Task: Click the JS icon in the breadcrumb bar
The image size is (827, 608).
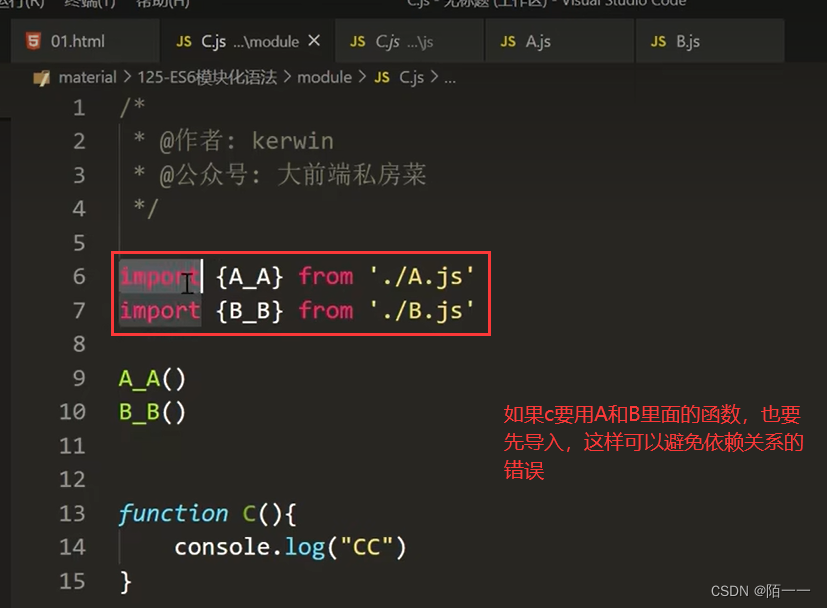Action: pos(383,77)
